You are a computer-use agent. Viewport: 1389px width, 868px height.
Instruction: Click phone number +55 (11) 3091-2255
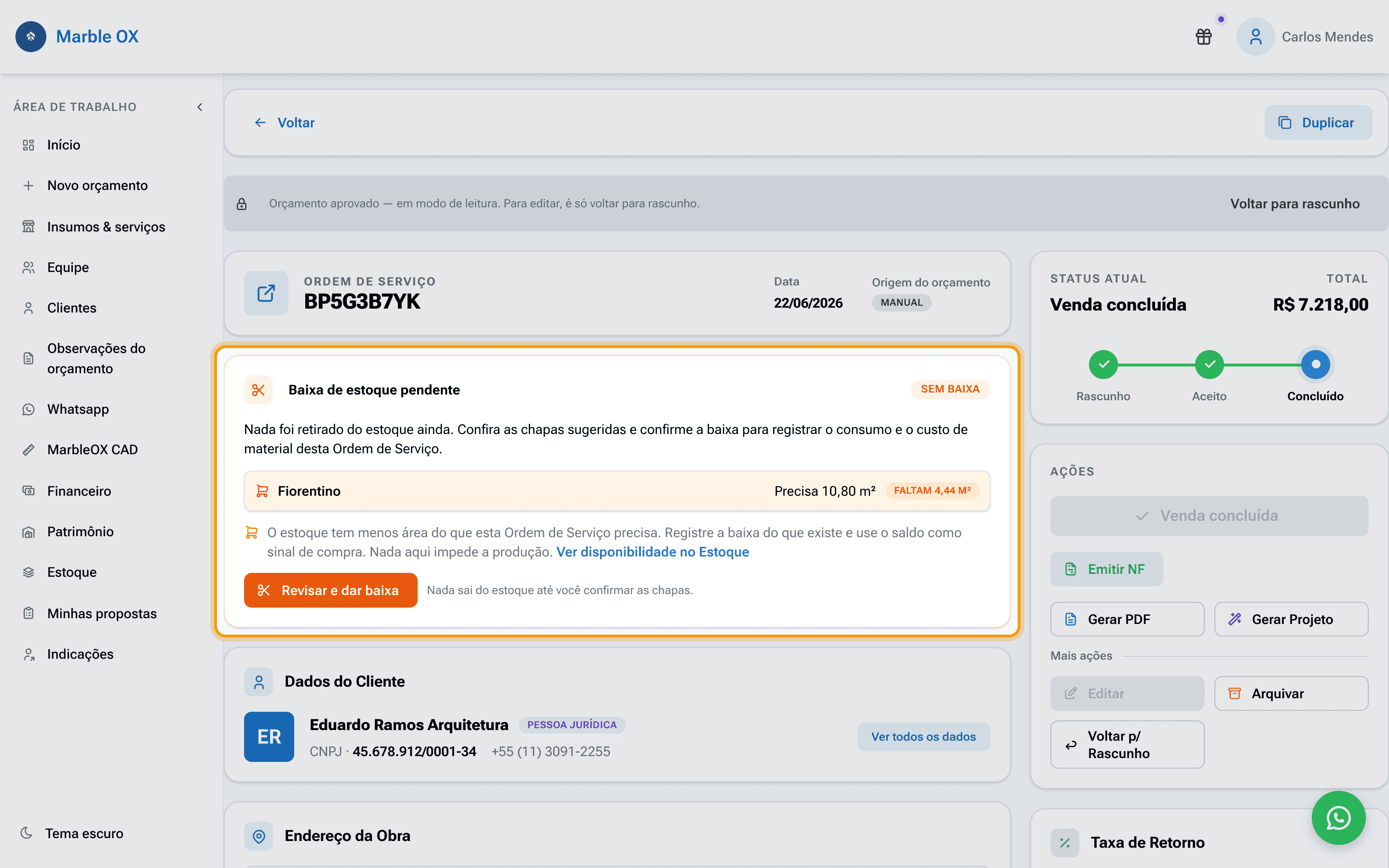(550, 752)
